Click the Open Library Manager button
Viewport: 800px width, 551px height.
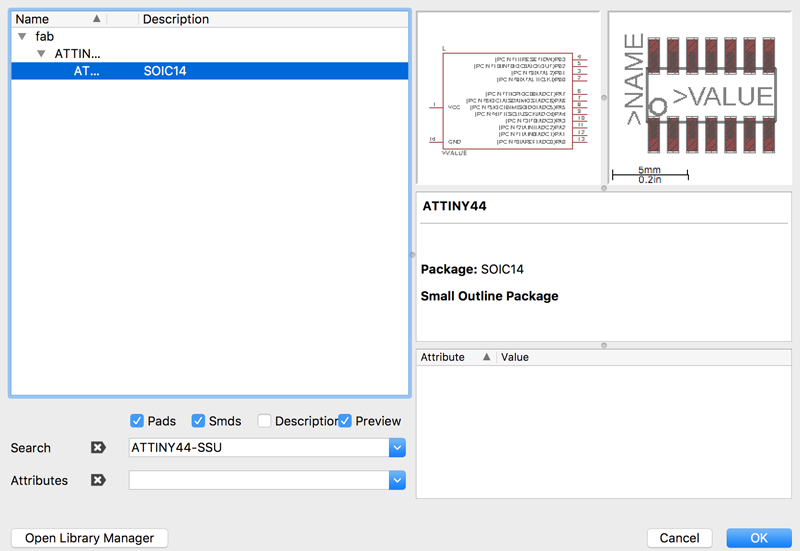coord(89,538)
